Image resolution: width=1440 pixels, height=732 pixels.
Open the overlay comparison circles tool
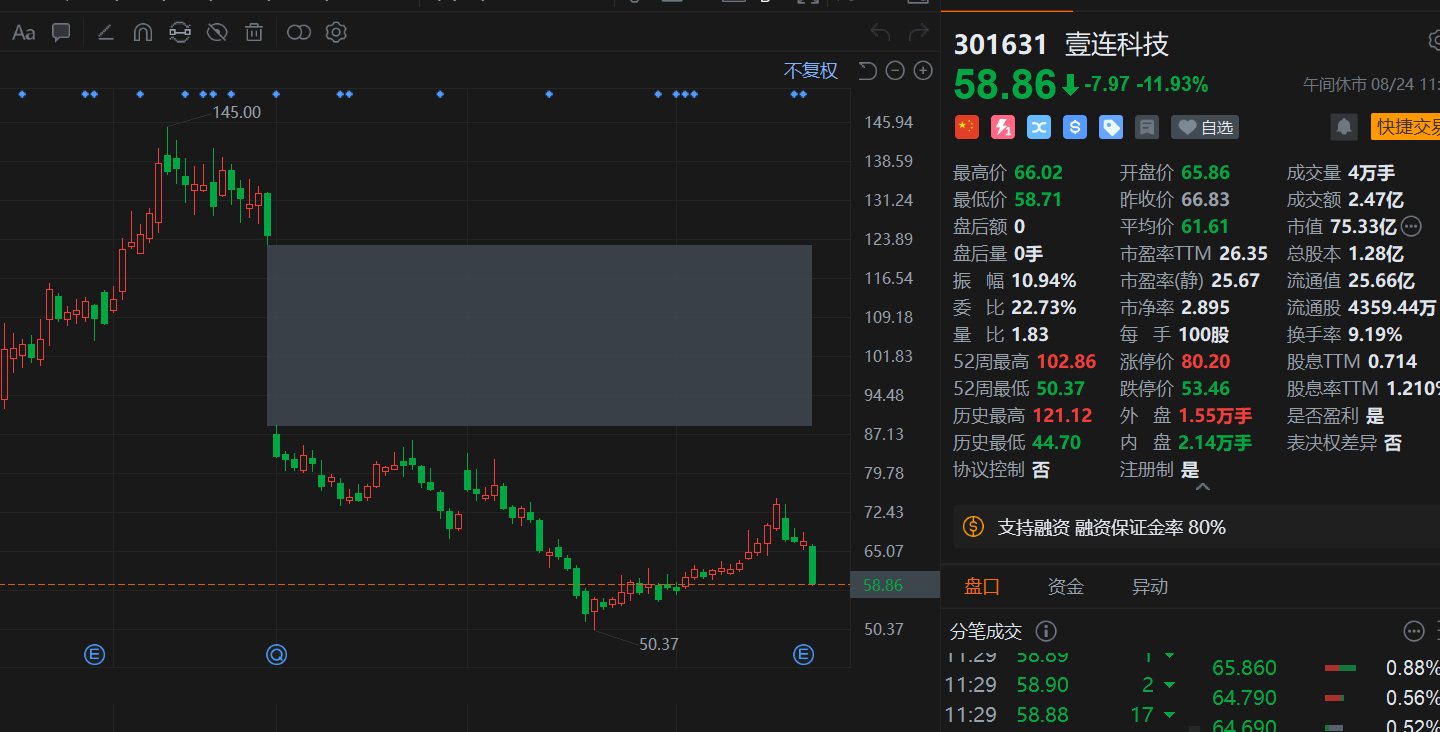point(299,33)
